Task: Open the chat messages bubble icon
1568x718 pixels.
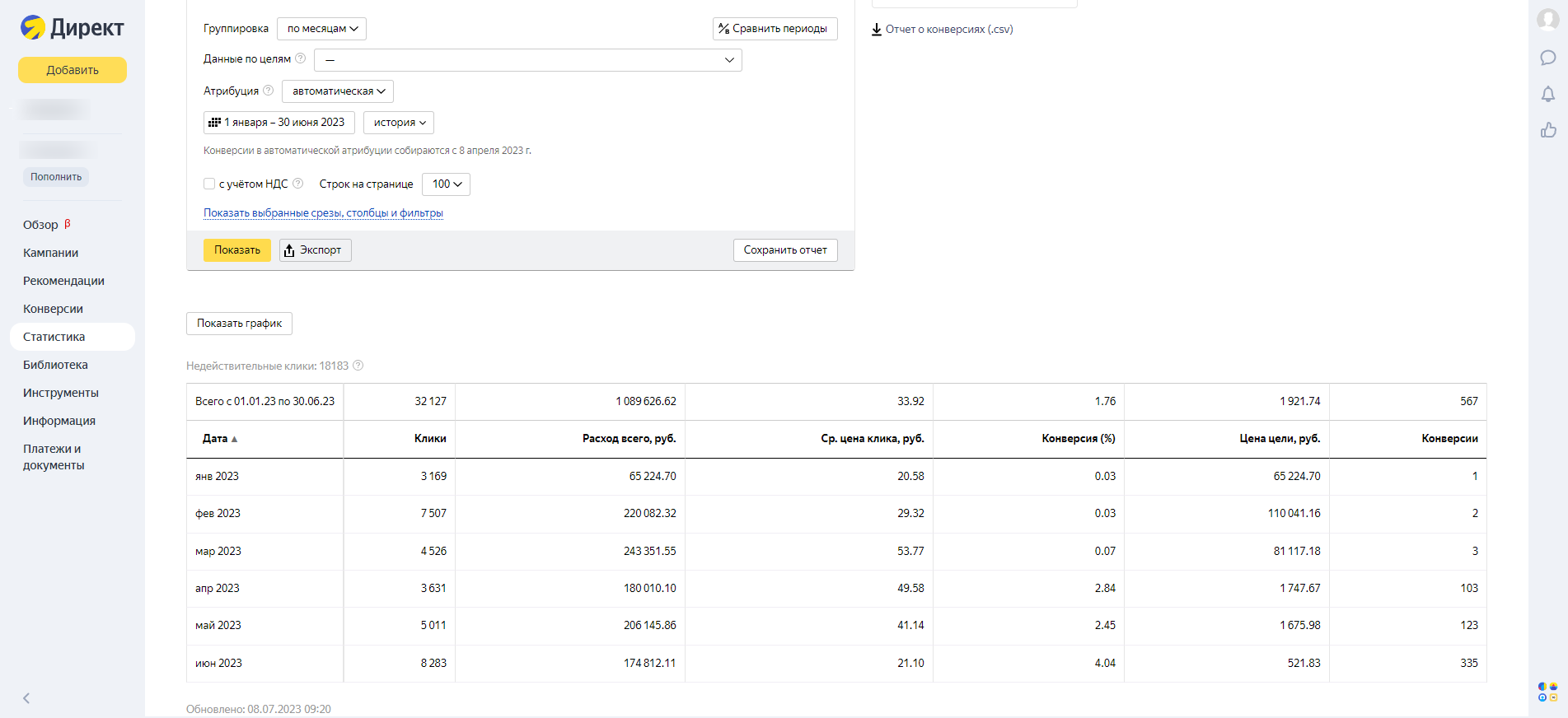Action: 1547,58
